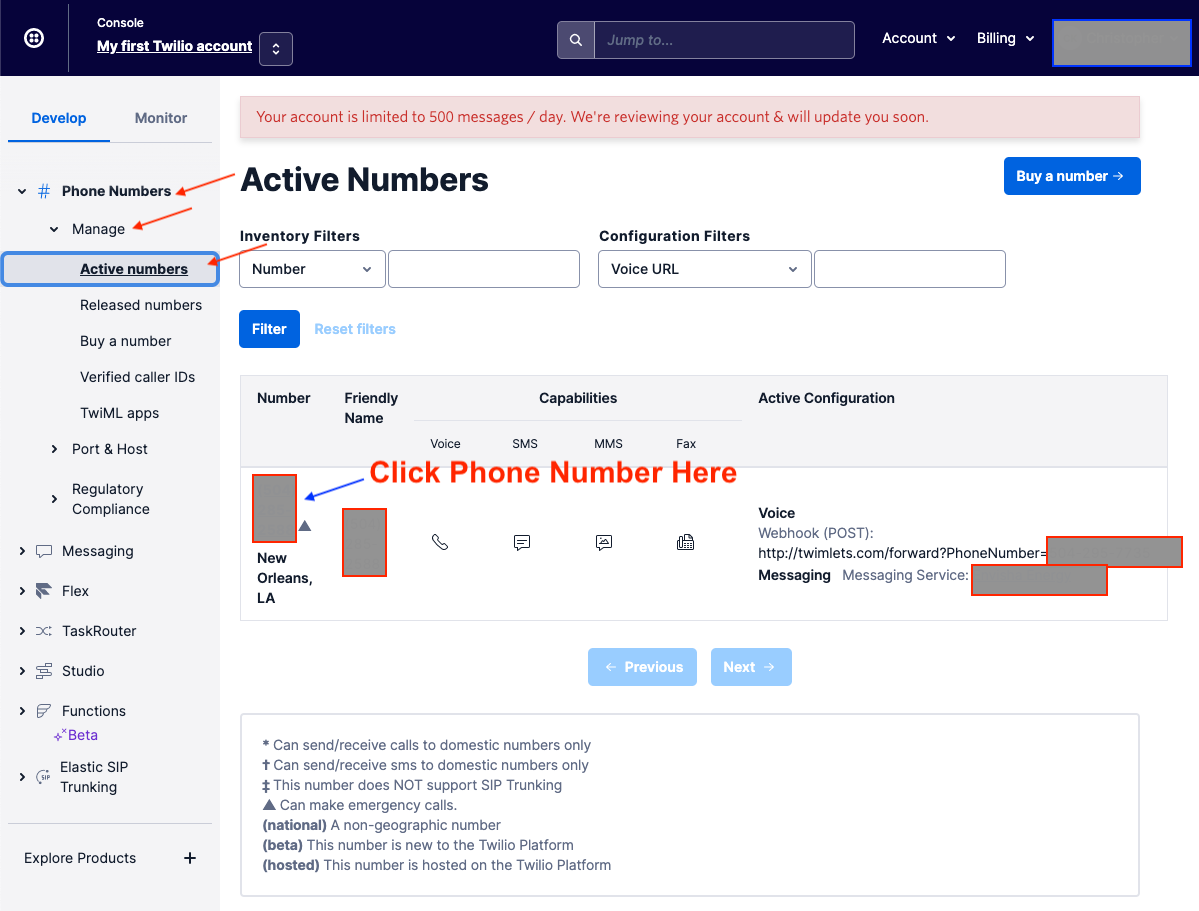Collapse the Phone Numbers section chevron

pyautogui.click(x=22, y=191)
